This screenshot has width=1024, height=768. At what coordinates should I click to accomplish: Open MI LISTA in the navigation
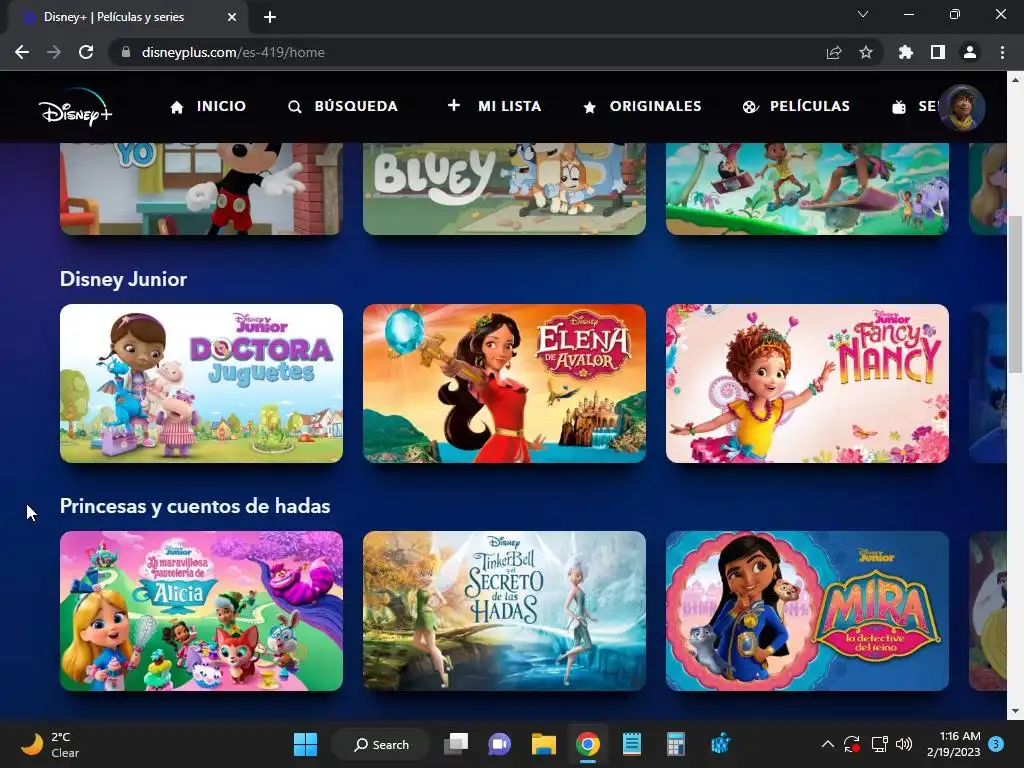tap(494, 106)
